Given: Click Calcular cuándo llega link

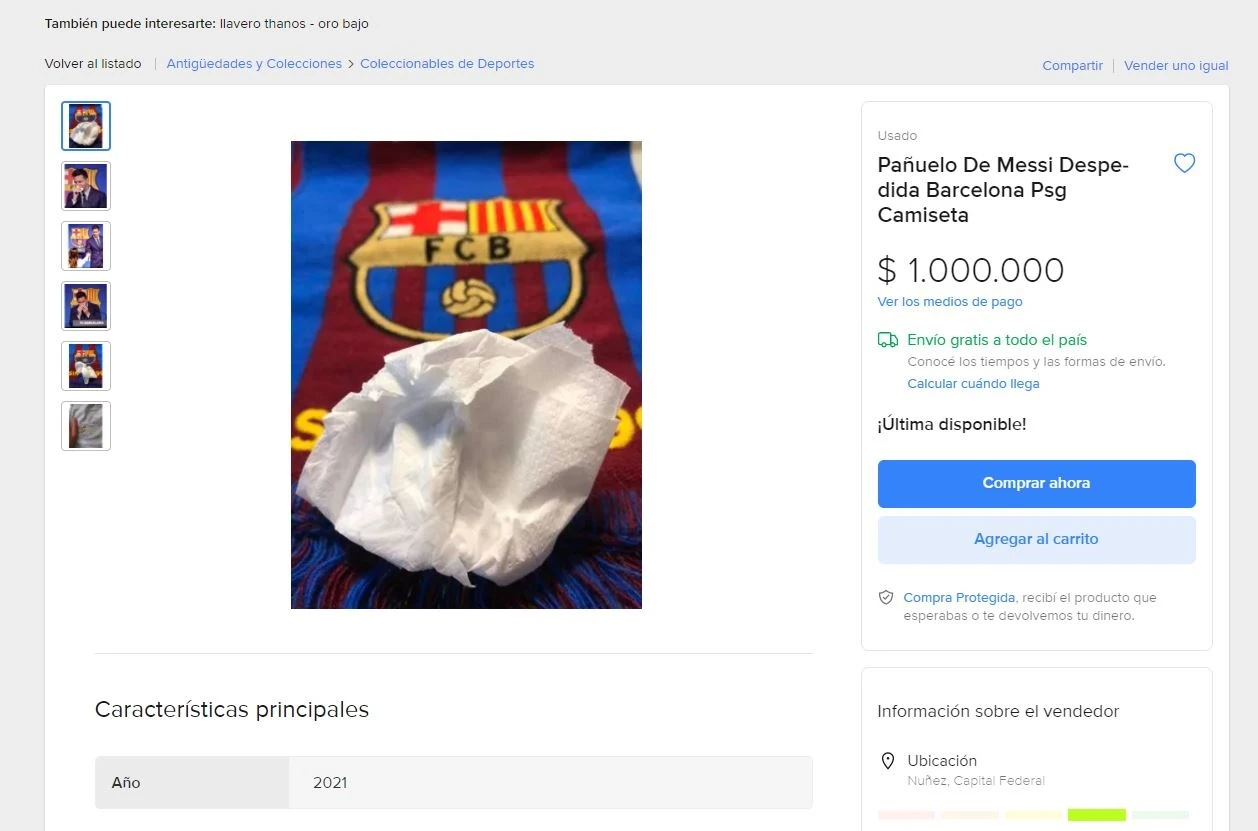Looking at the screenshot, I should [973, 383].
